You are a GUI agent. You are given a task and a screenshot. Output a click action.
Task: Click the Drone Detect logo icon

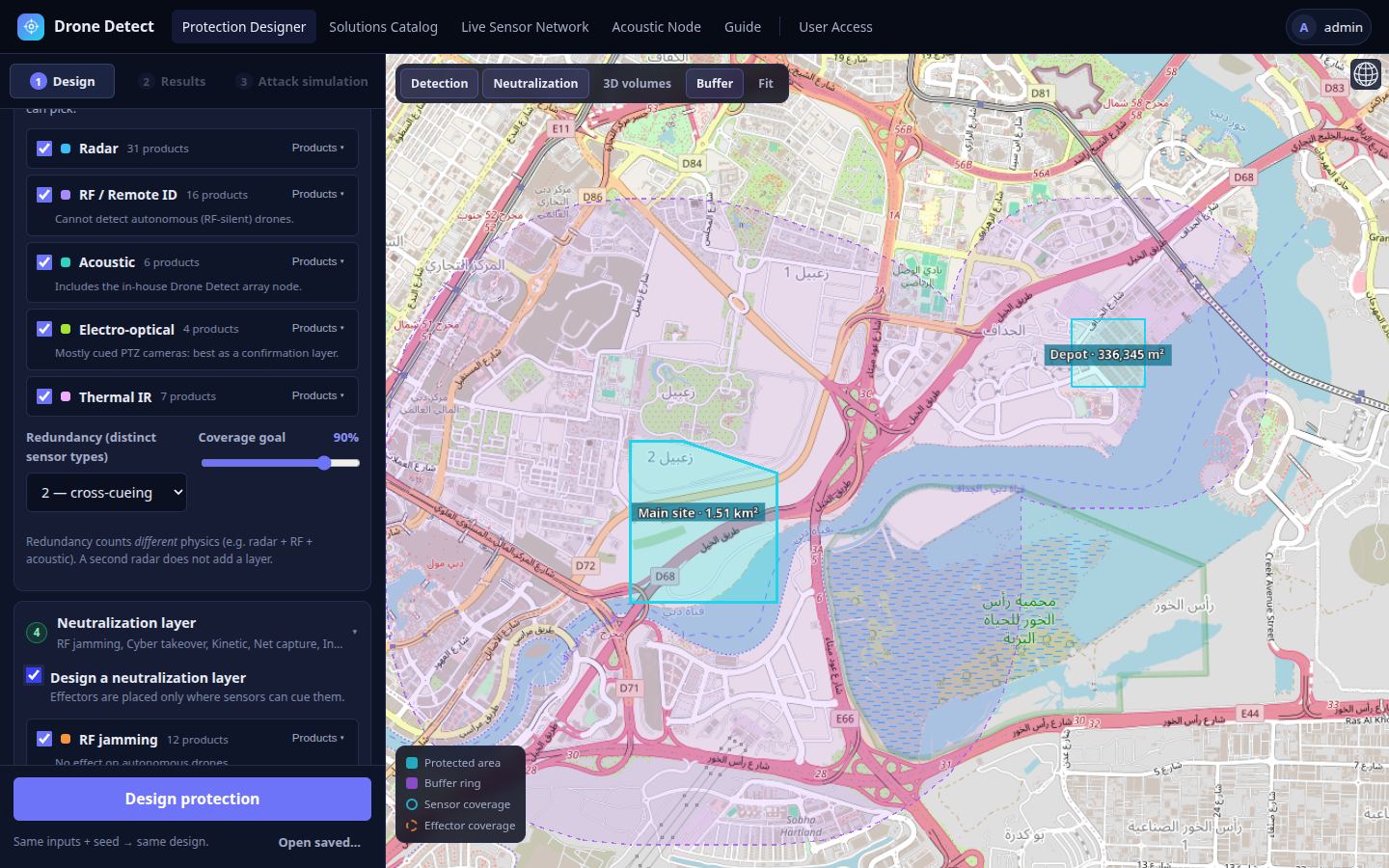coord(31,27)
